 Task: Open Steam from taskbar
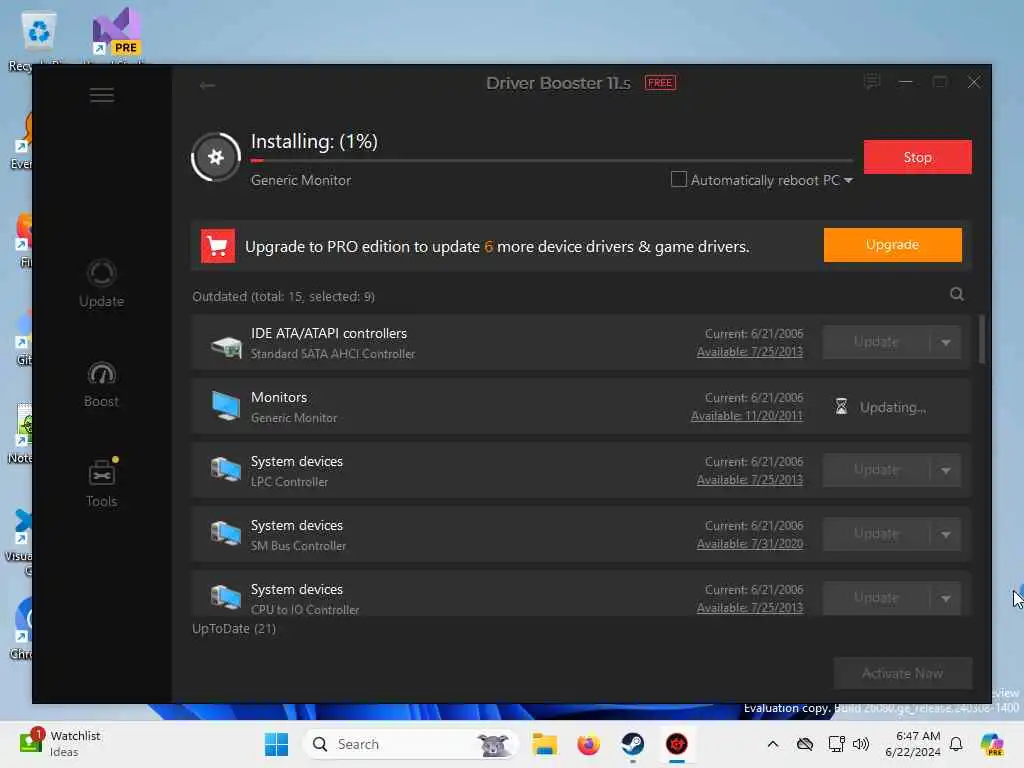(633, 744)
